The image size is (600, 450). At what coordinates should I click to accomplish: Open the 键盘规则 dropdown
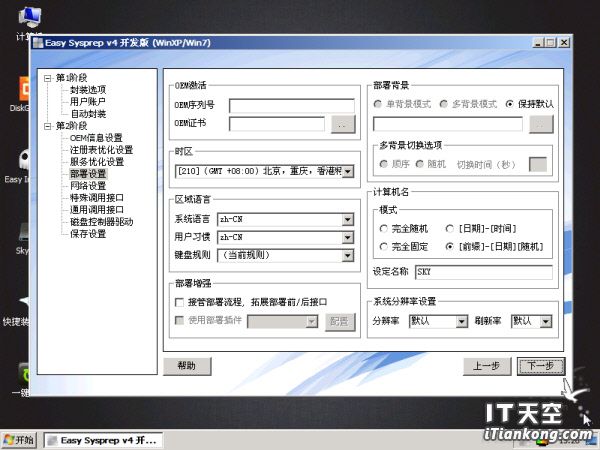pyautogui.click(x=347, y=256)
